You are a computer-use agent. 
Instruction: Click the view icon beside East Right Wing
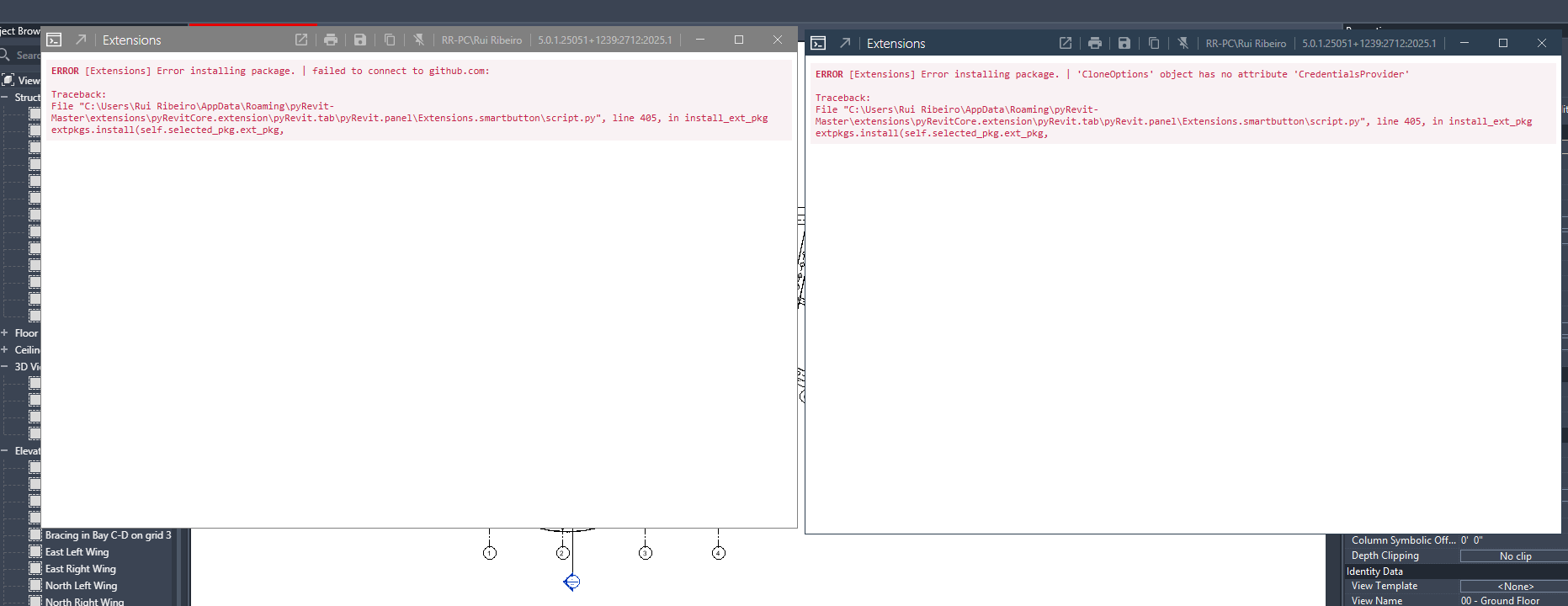[35, 568]
